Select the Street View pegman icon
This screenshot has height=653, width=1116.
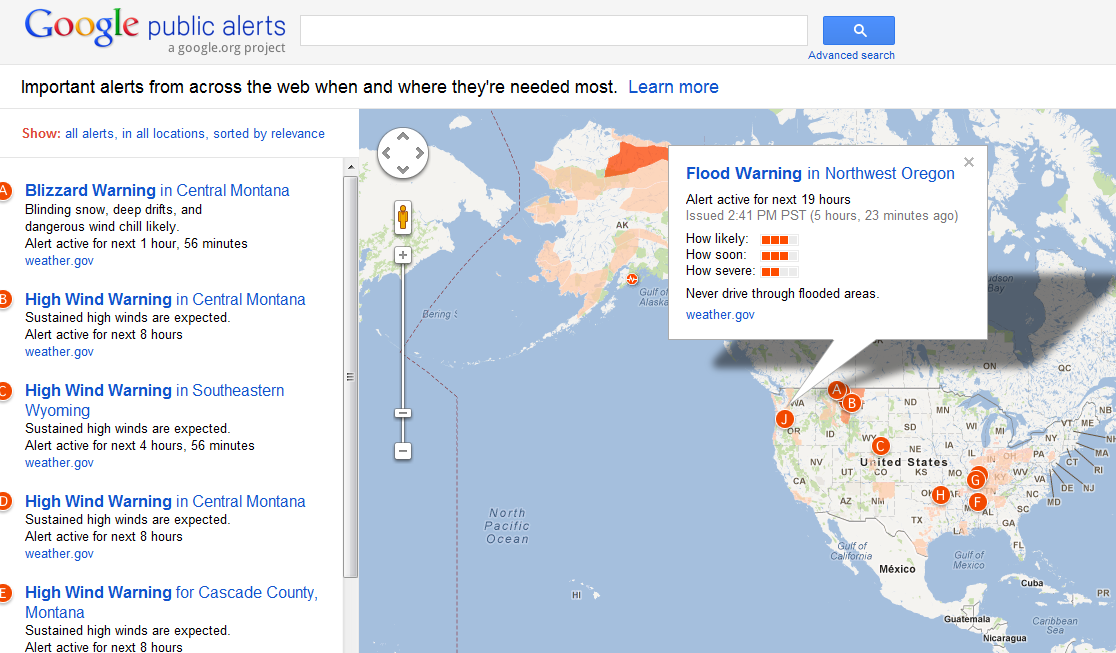click(403, 217)
